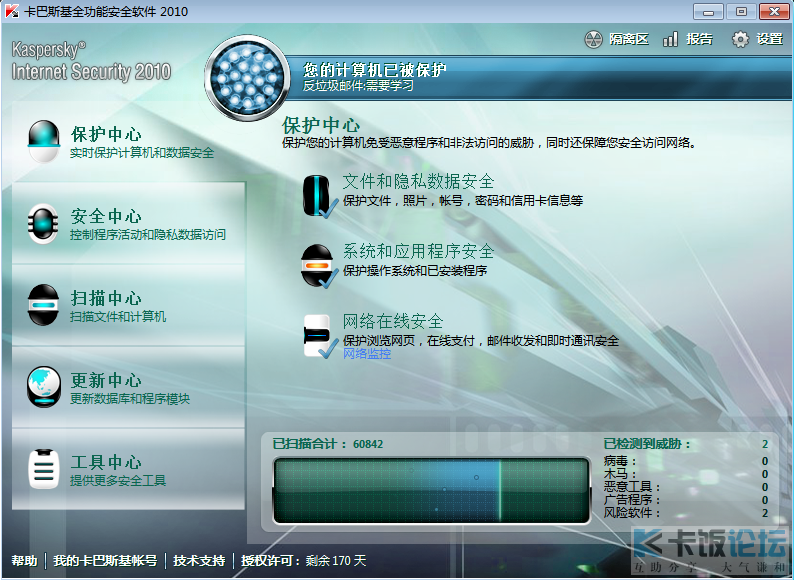The height and width of the screenshot is (580, 794).
Task: Click the 网络在线安全 icon with checkmark
Action: click(x=321, y=336)
